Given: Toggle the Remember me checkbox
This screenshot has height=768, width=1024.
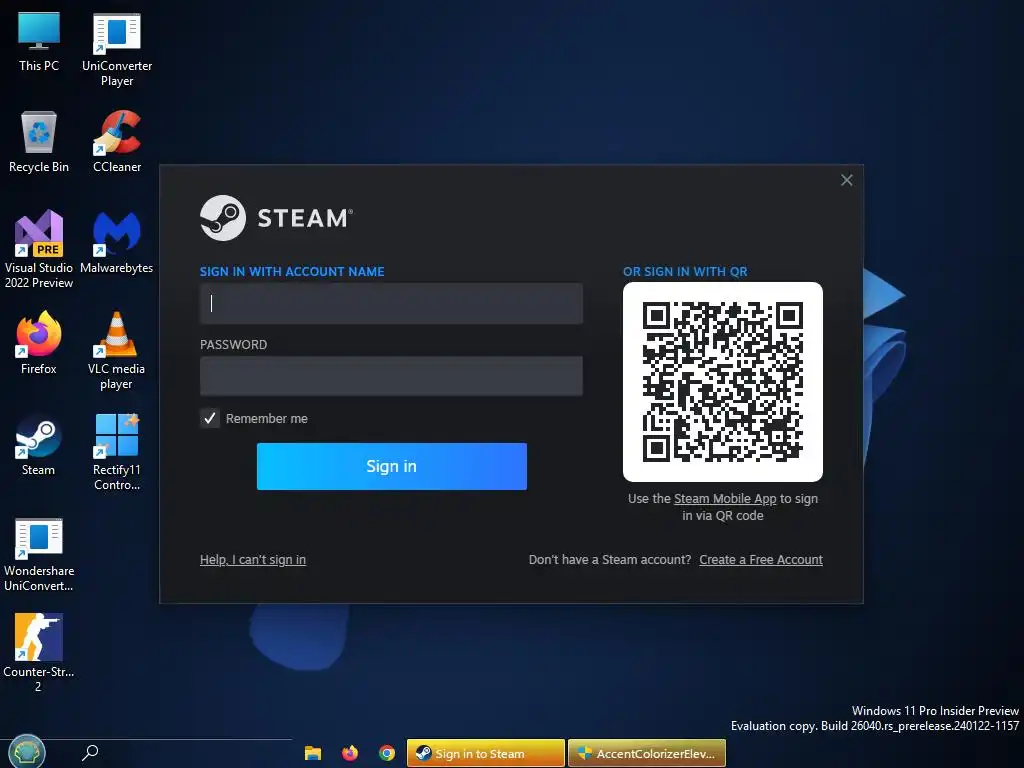Looking at the screenshot, I should [210, 418].
